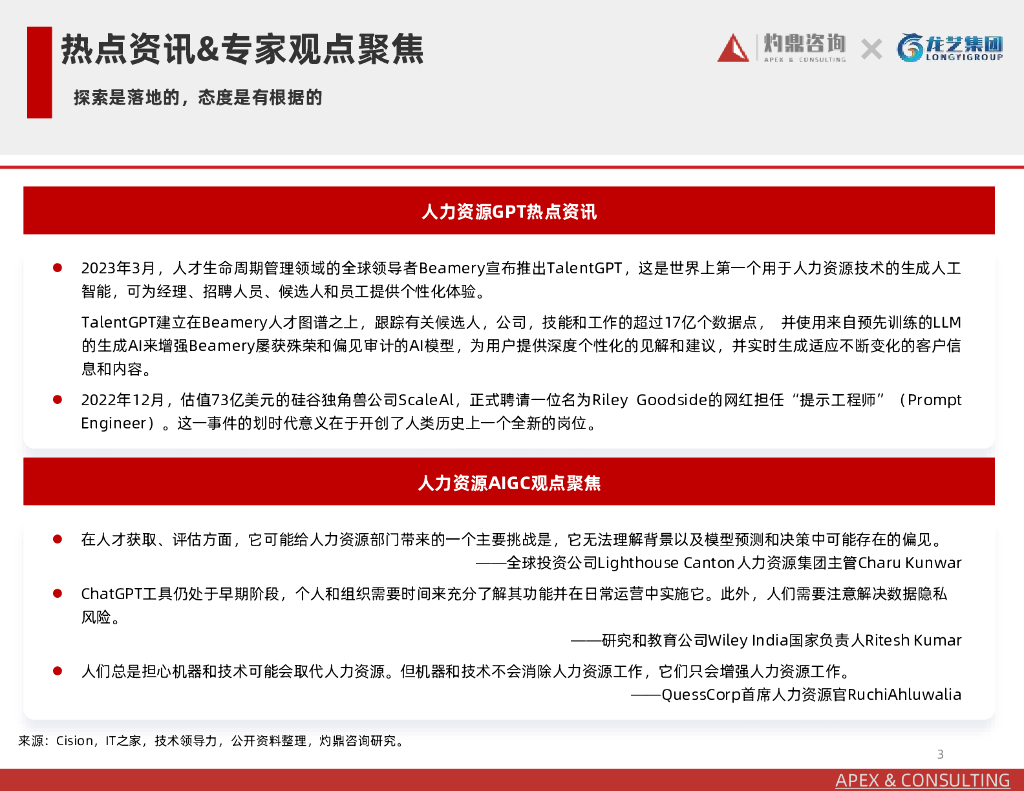
Task: Click the paragraph starting TalentGPT建立在Beamery人才图谱
Action: 520,346
